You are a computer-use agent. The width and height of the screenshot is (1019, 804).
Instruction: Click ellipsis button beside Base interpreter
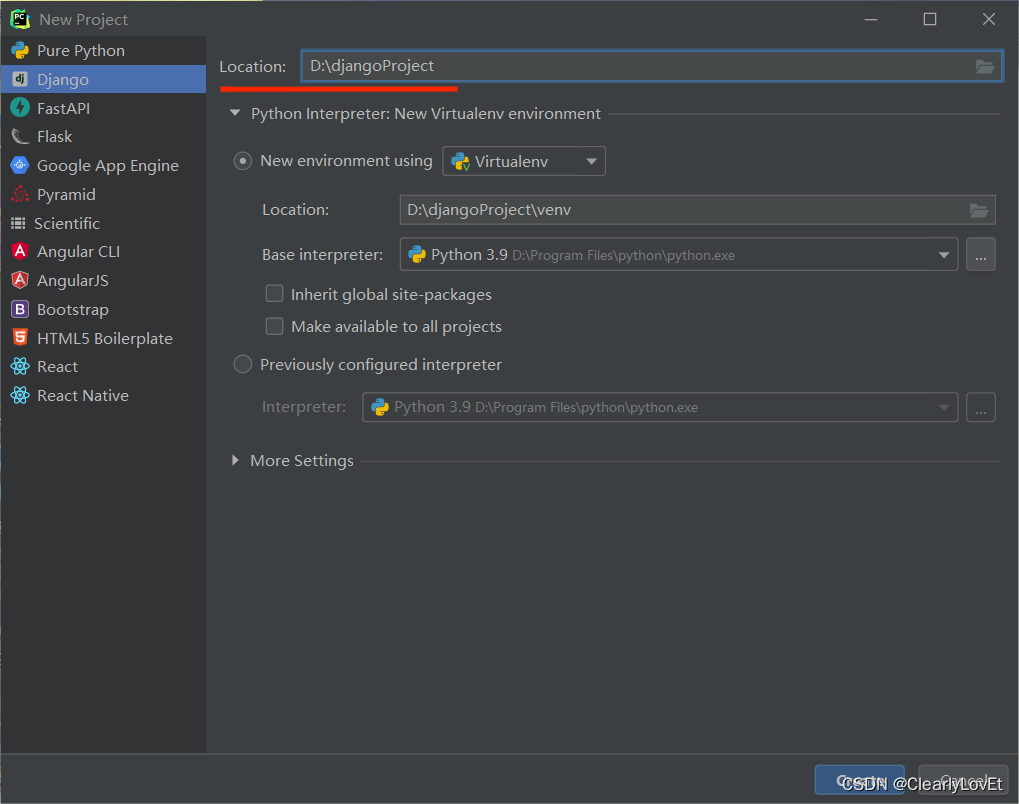(x=981, y=254)
